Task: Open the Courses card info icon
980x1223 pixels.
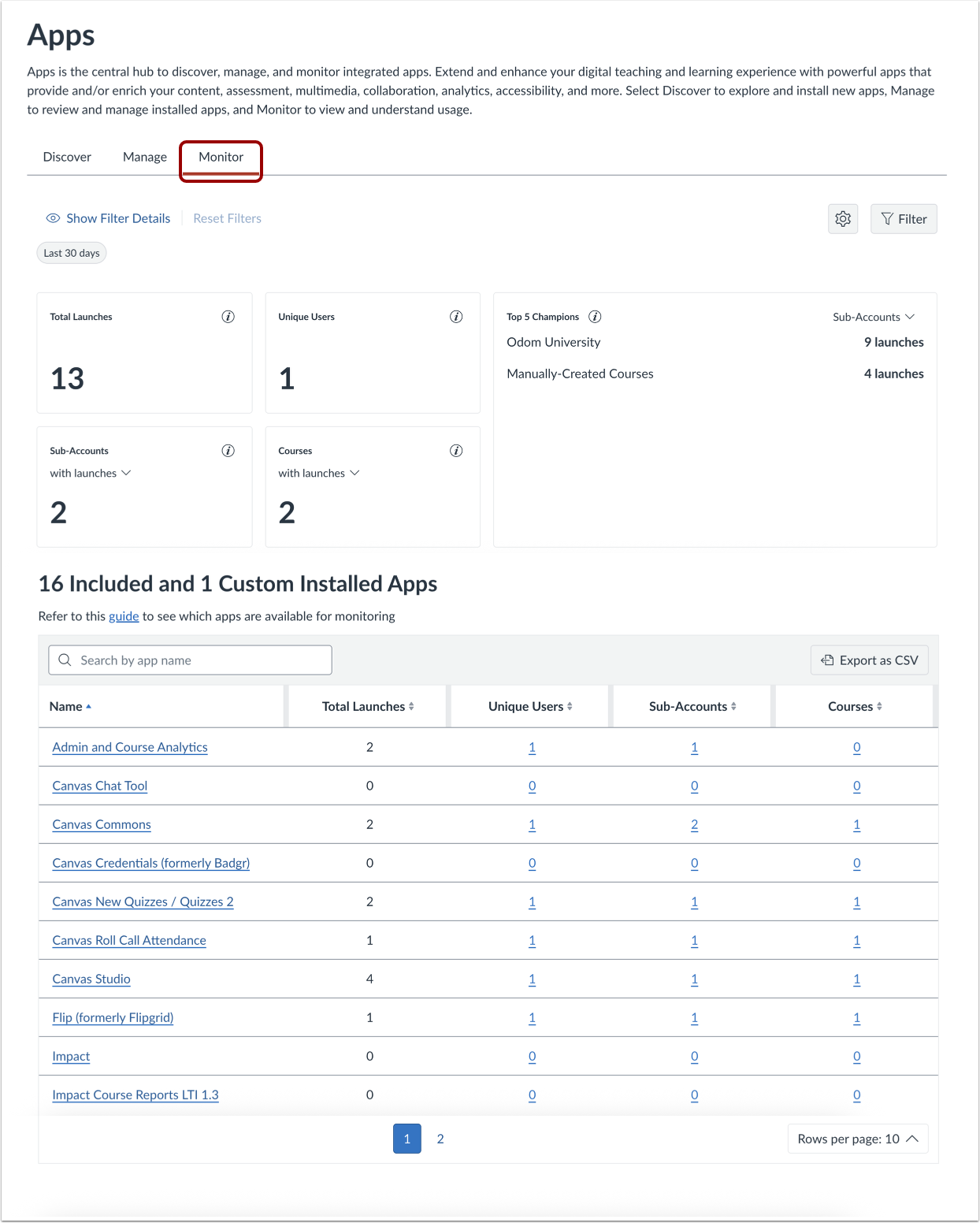Action: pos(455,450)
